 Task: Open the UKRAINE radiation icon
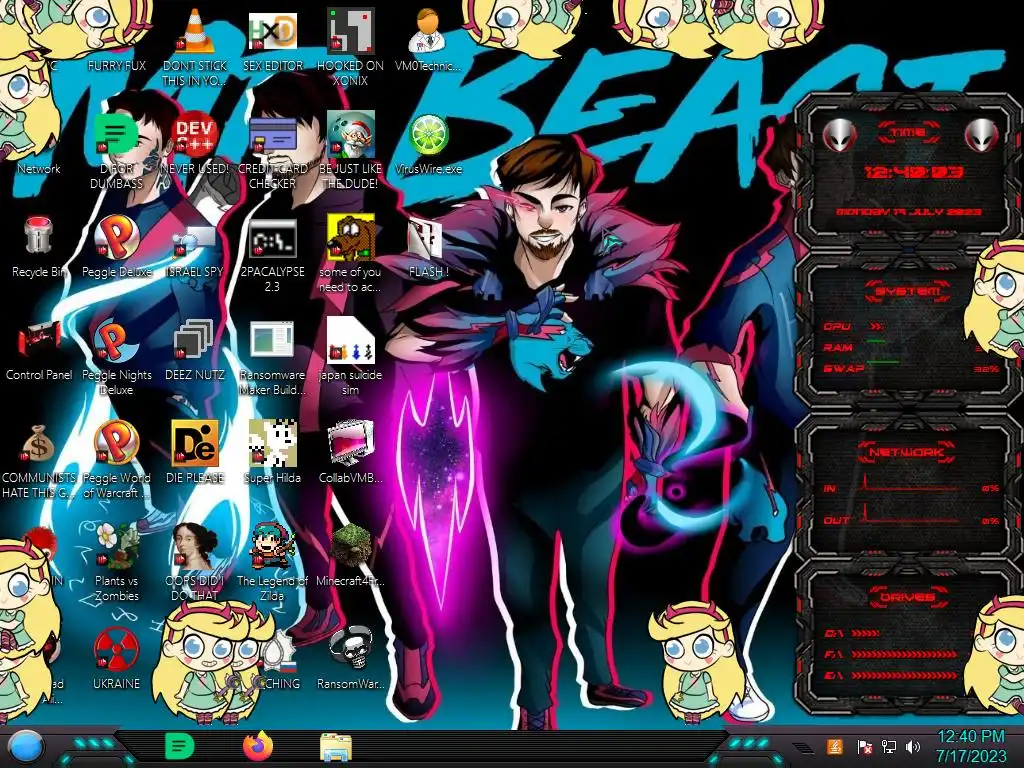click(x=116, y=648)
